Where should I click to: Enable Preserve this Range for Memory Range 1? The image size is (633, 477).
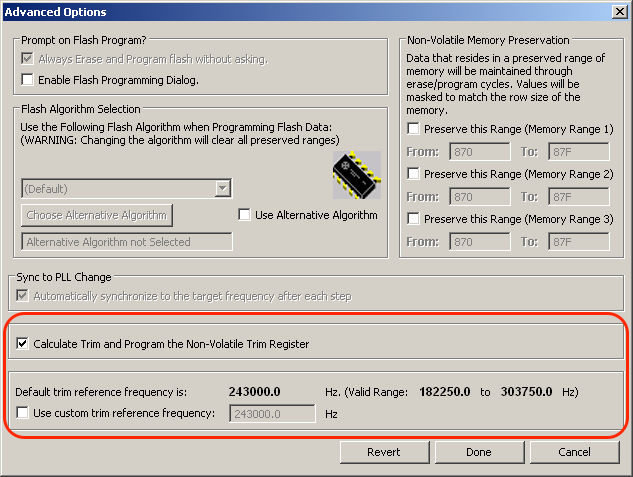pos(413,129)
